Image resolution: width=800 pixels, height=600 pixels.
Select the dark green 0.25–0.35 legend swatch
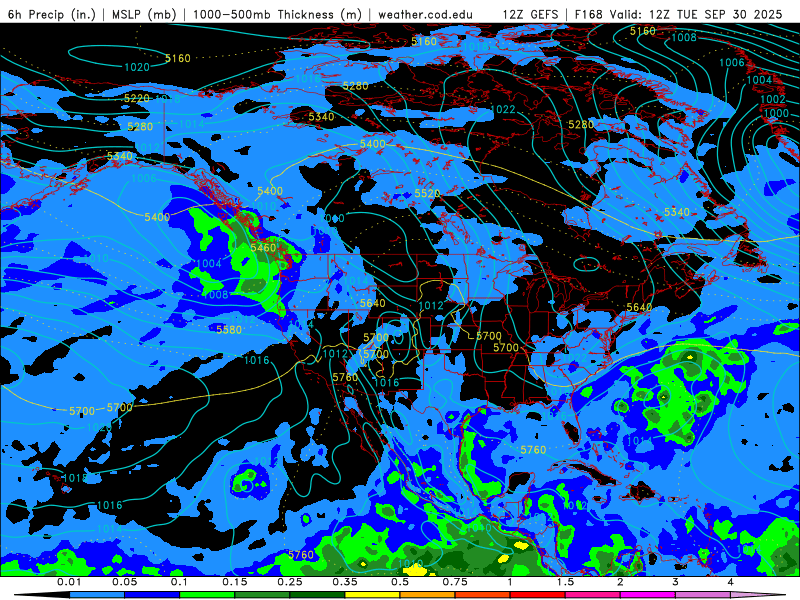pos(317,595)
